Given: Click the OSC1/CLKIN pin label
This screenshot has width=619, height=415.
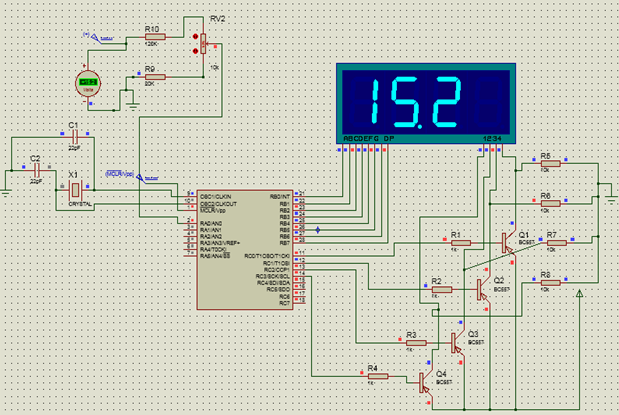Looking at the screenshot, I should (216, 197).
